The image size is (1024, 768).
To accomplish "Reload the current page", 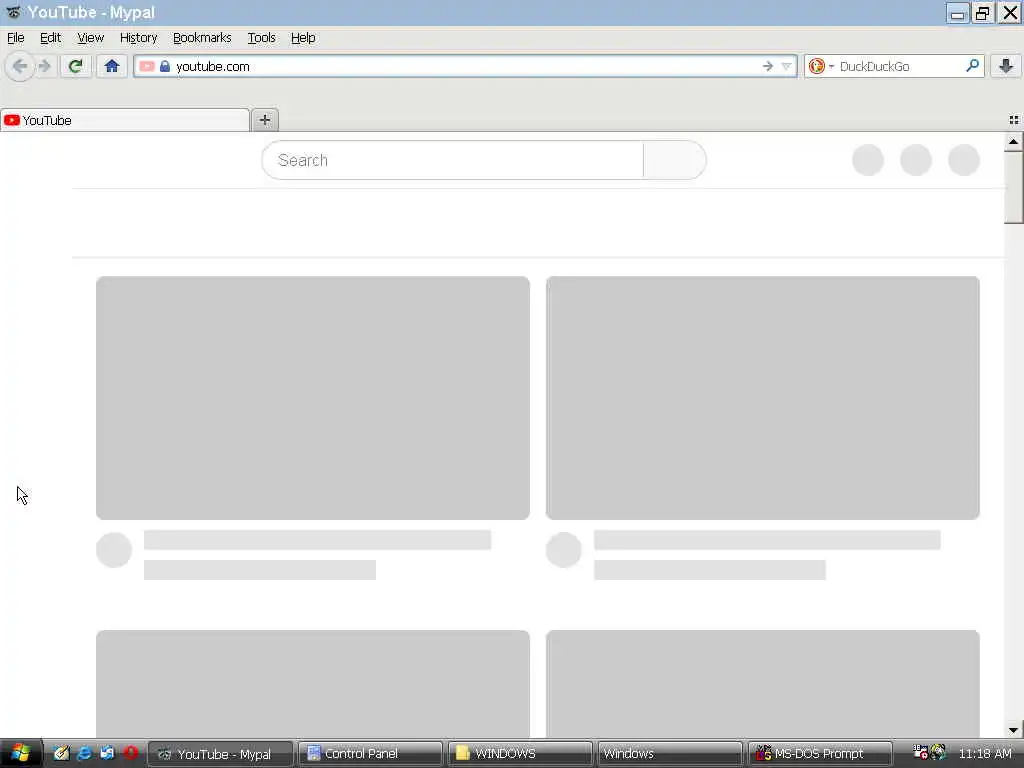I will point(75,66).
